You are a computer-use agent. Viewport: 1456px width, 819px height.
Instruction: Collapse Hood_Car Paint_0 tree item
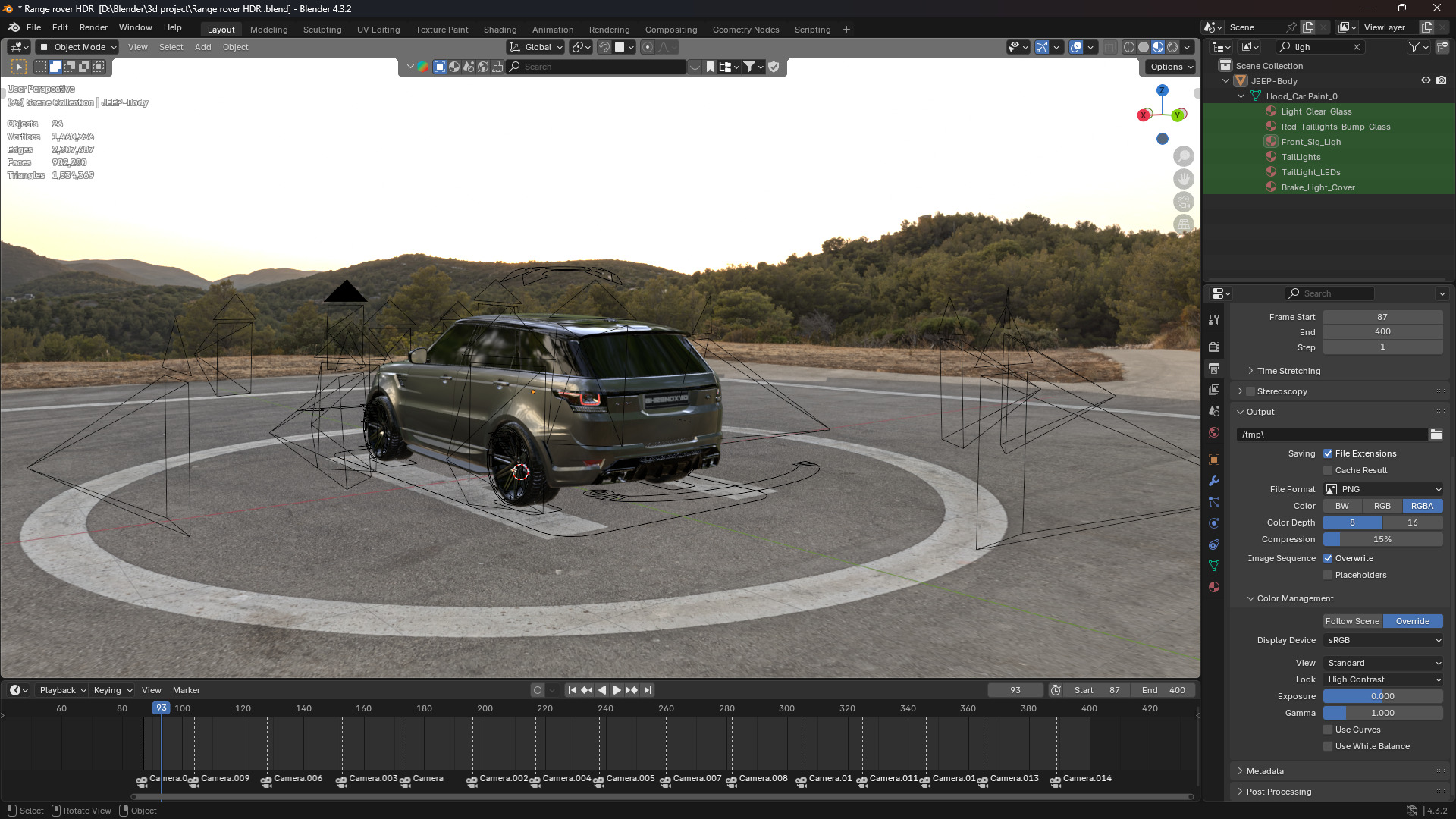pos(1241,96)
